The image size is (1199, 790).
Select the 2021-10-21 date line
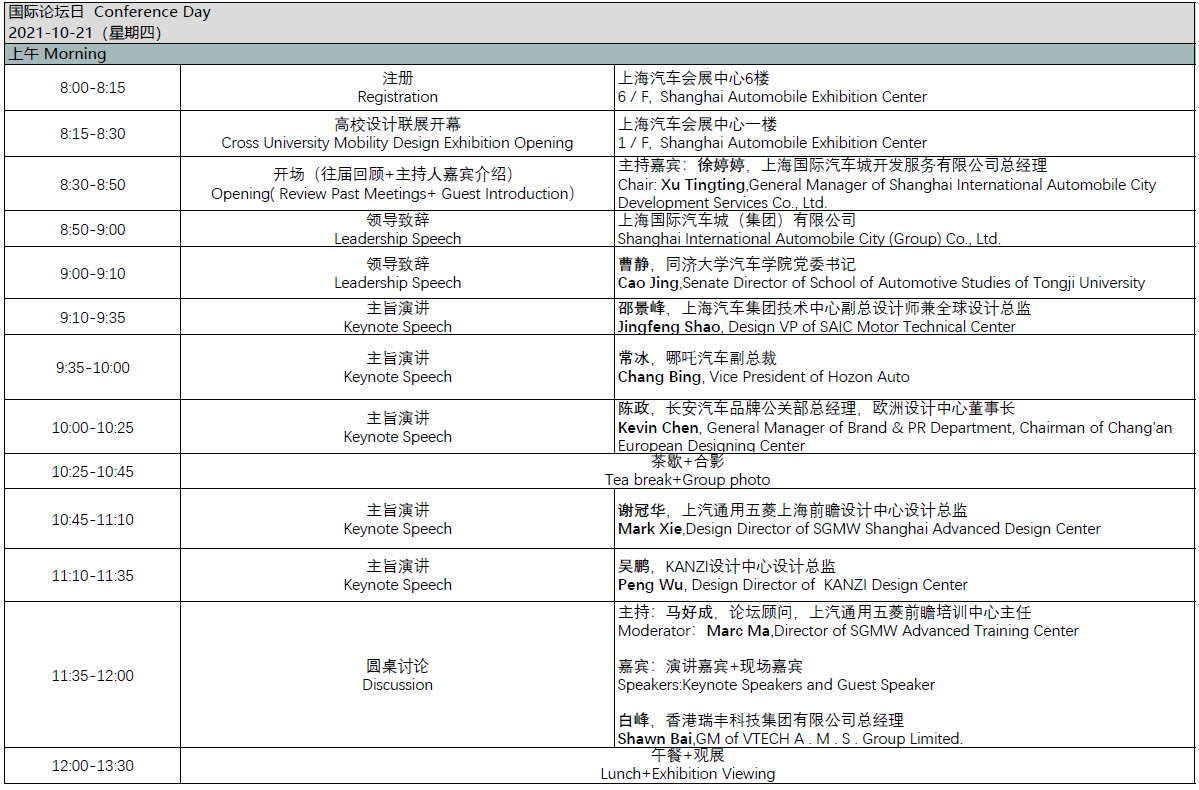point(85,32)
